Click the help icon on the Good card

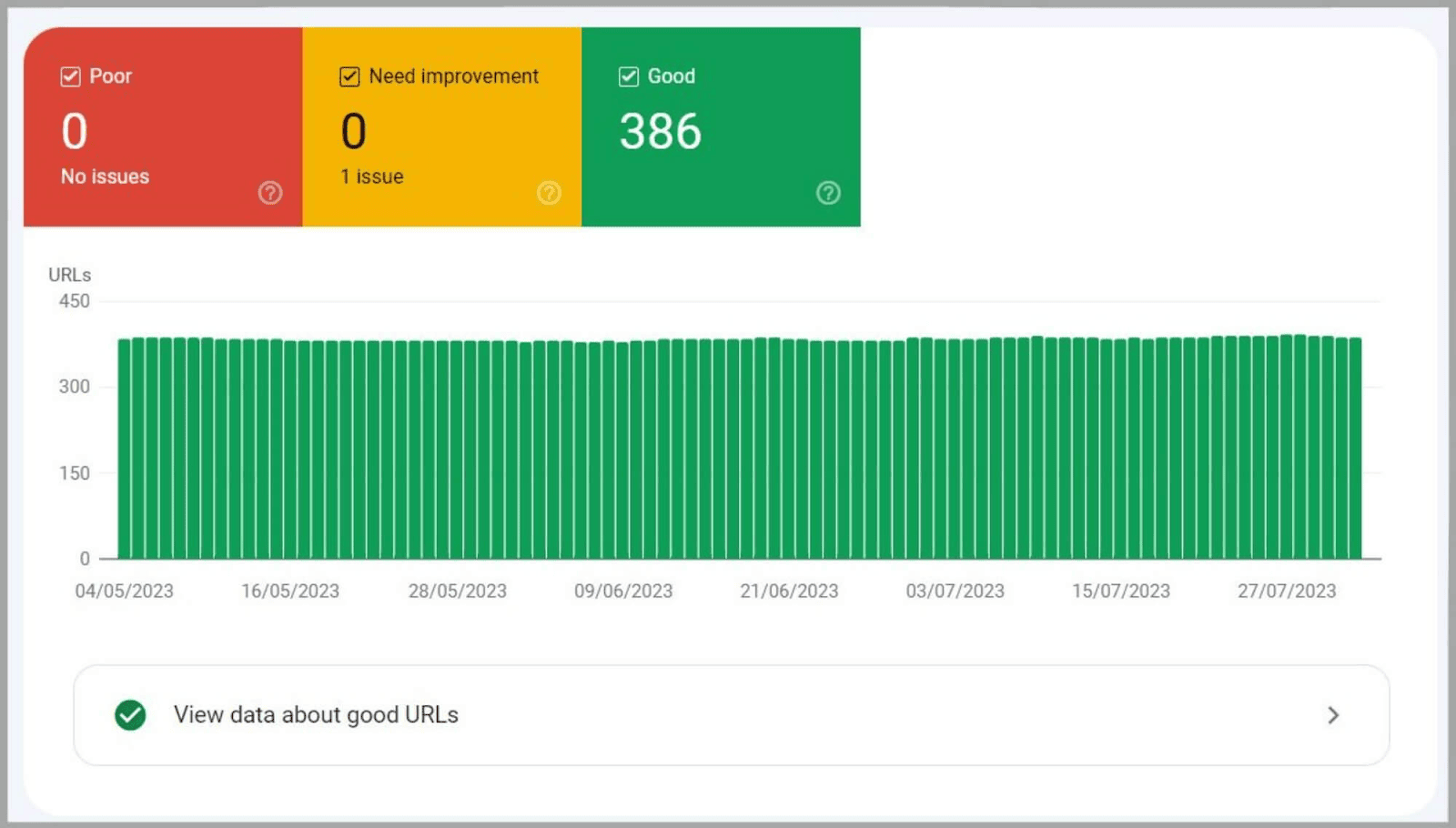click(x=827, y=192)
